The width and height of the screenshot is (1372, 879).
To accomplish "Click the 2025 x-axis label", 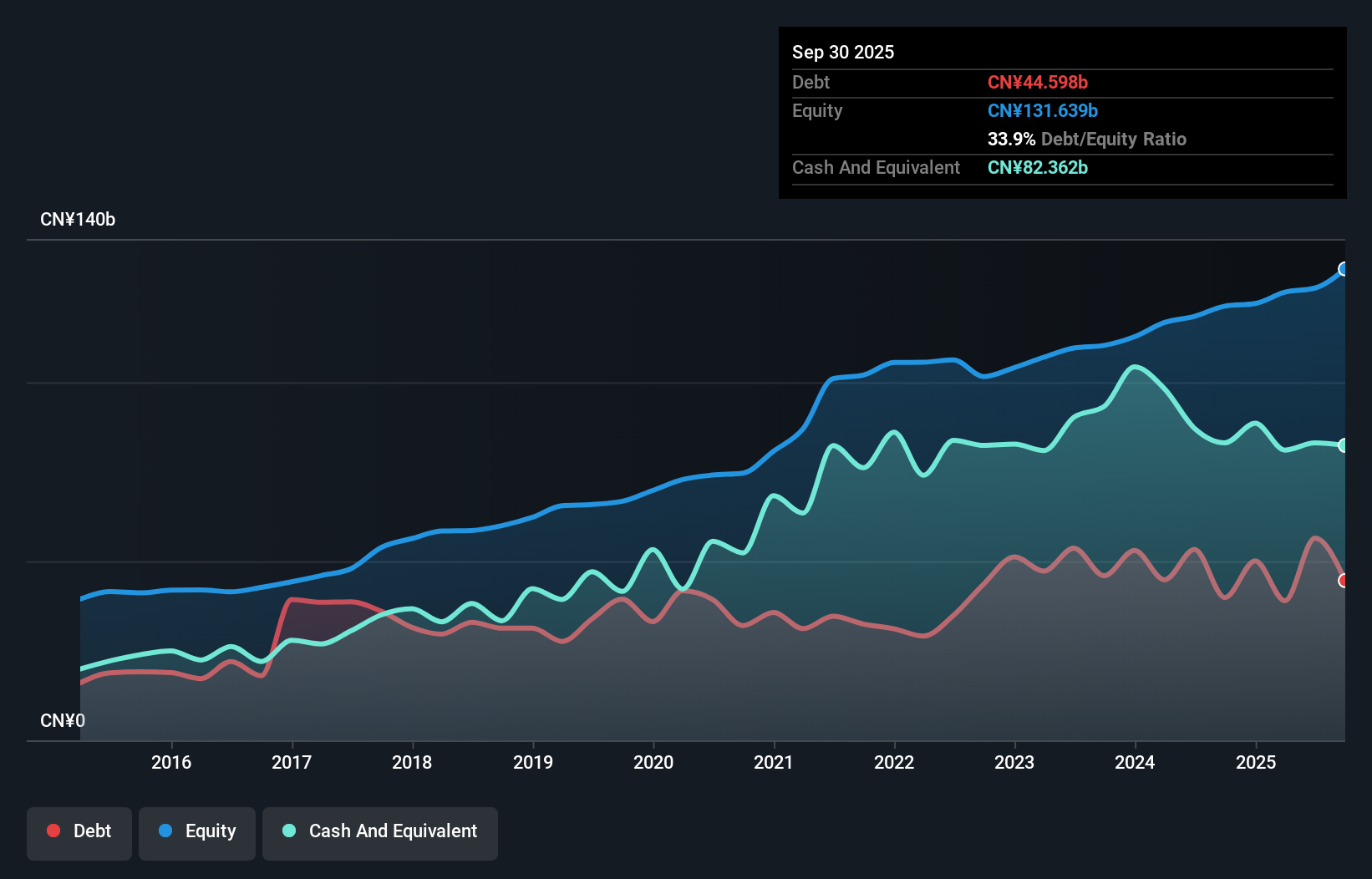I will pos(1256,762).
